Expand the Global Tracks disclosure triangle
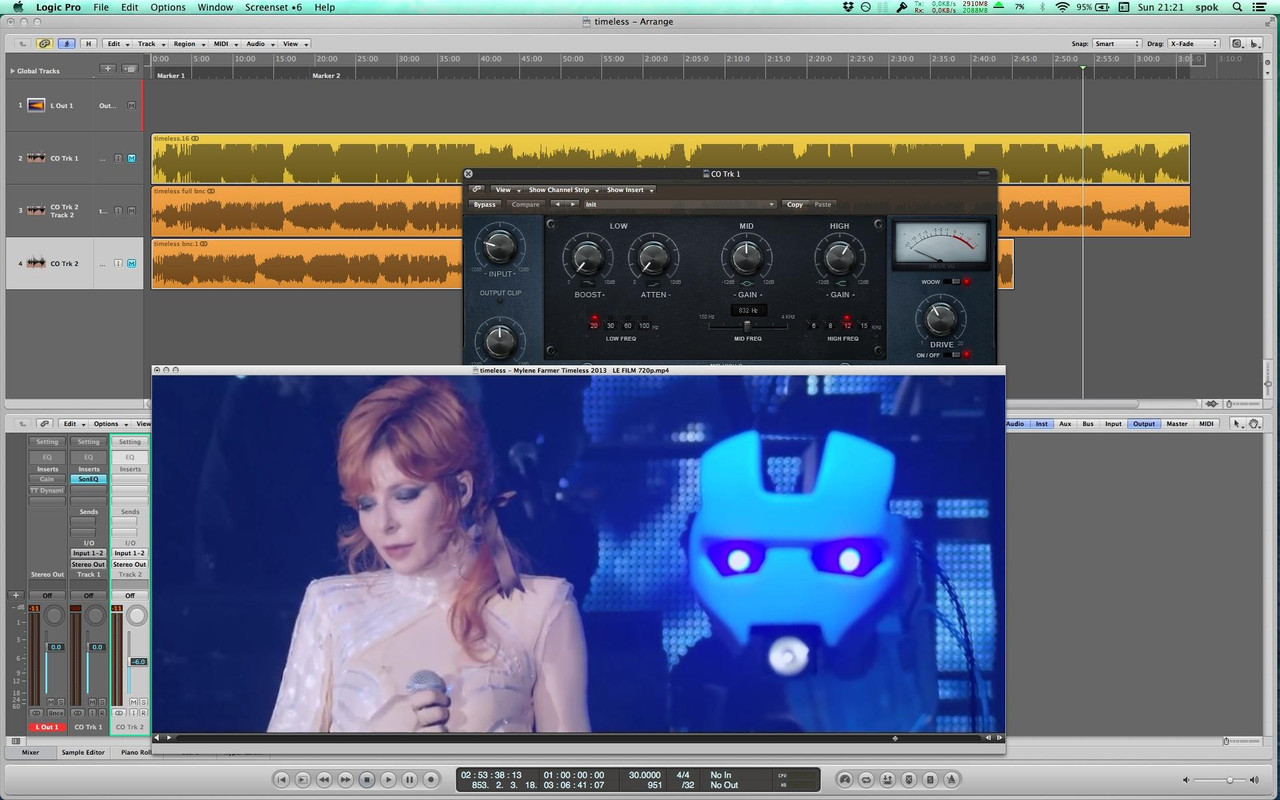This screenshot has height=800, width=1280. point(12,71)
